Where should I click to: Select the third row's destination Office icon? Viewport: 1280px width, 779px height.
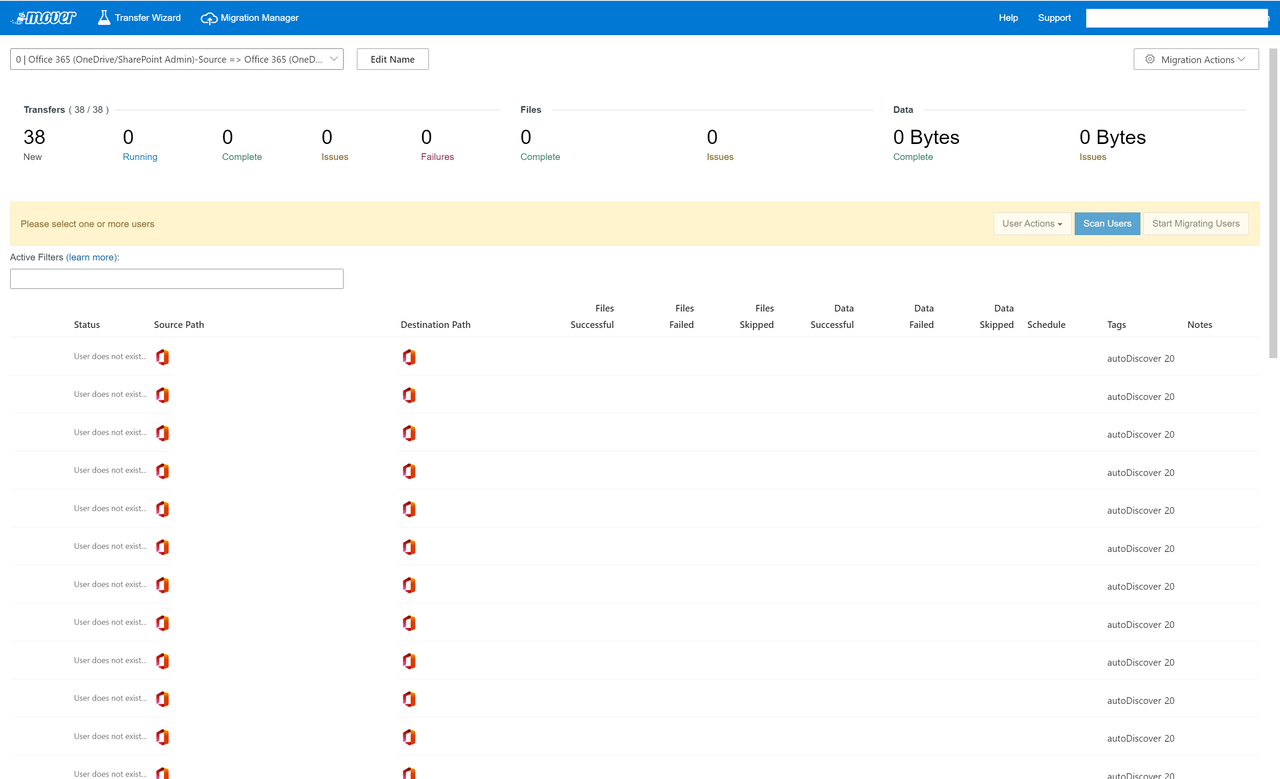coord(408,433)
